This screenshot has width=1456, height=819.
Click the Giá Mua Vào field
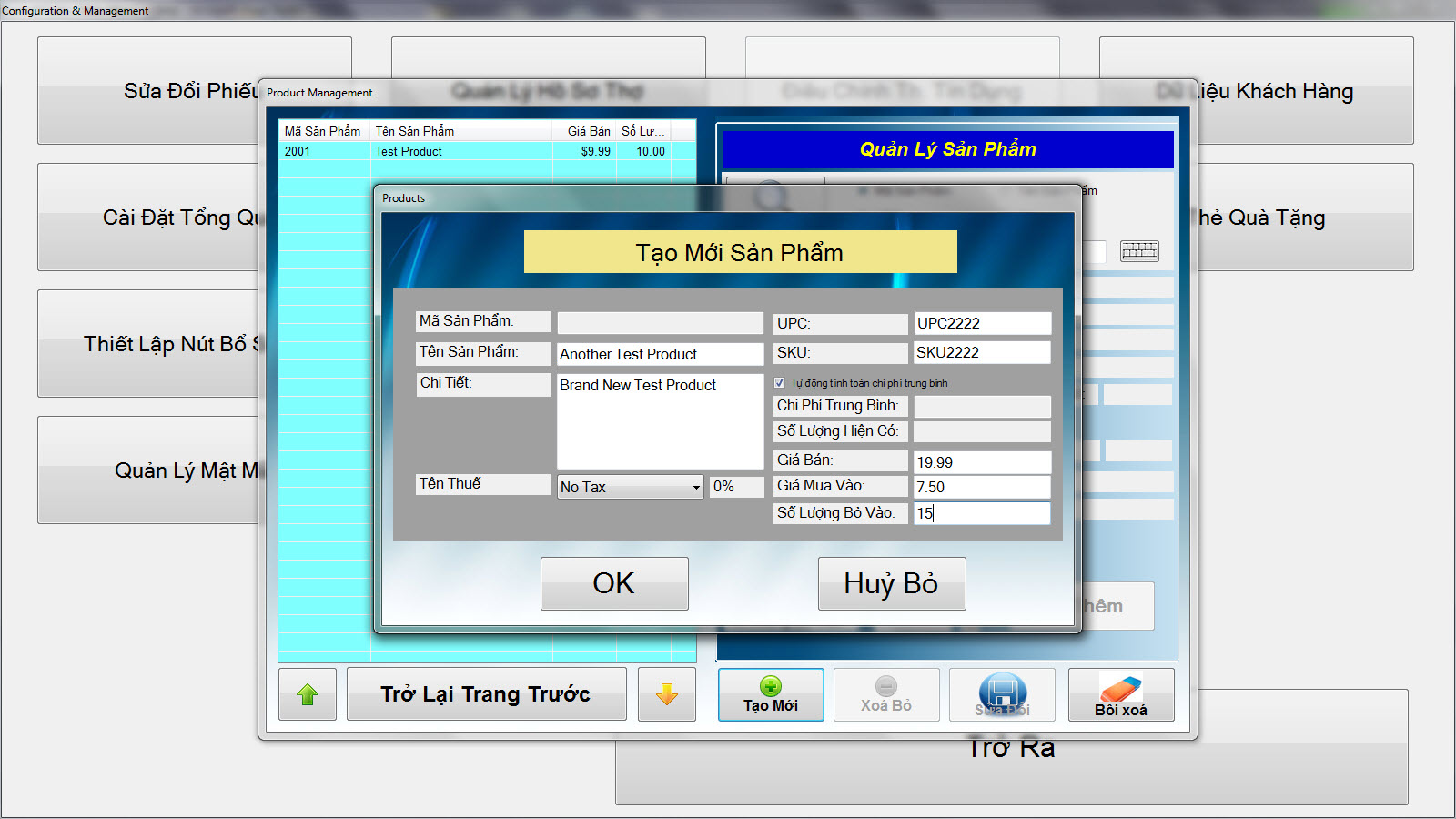click(982, 487)
